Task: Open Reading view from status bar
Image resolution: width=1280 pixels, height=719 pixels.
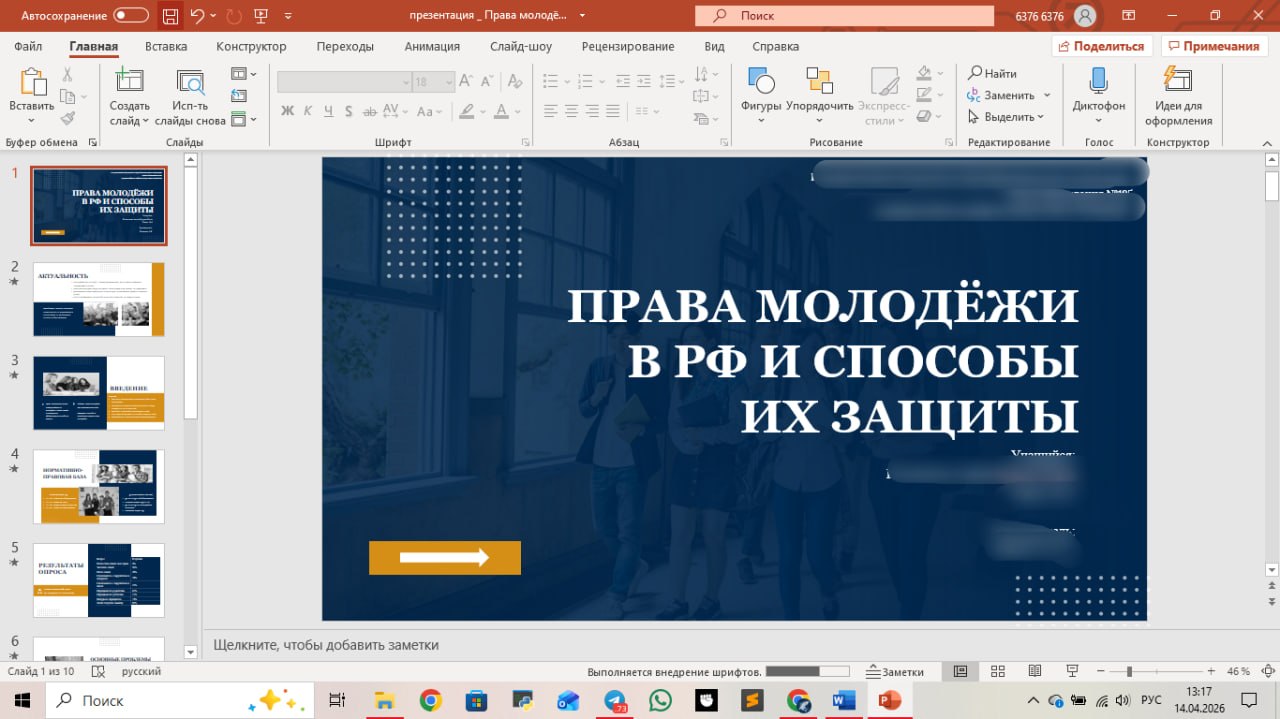Action: point(1035,671)
